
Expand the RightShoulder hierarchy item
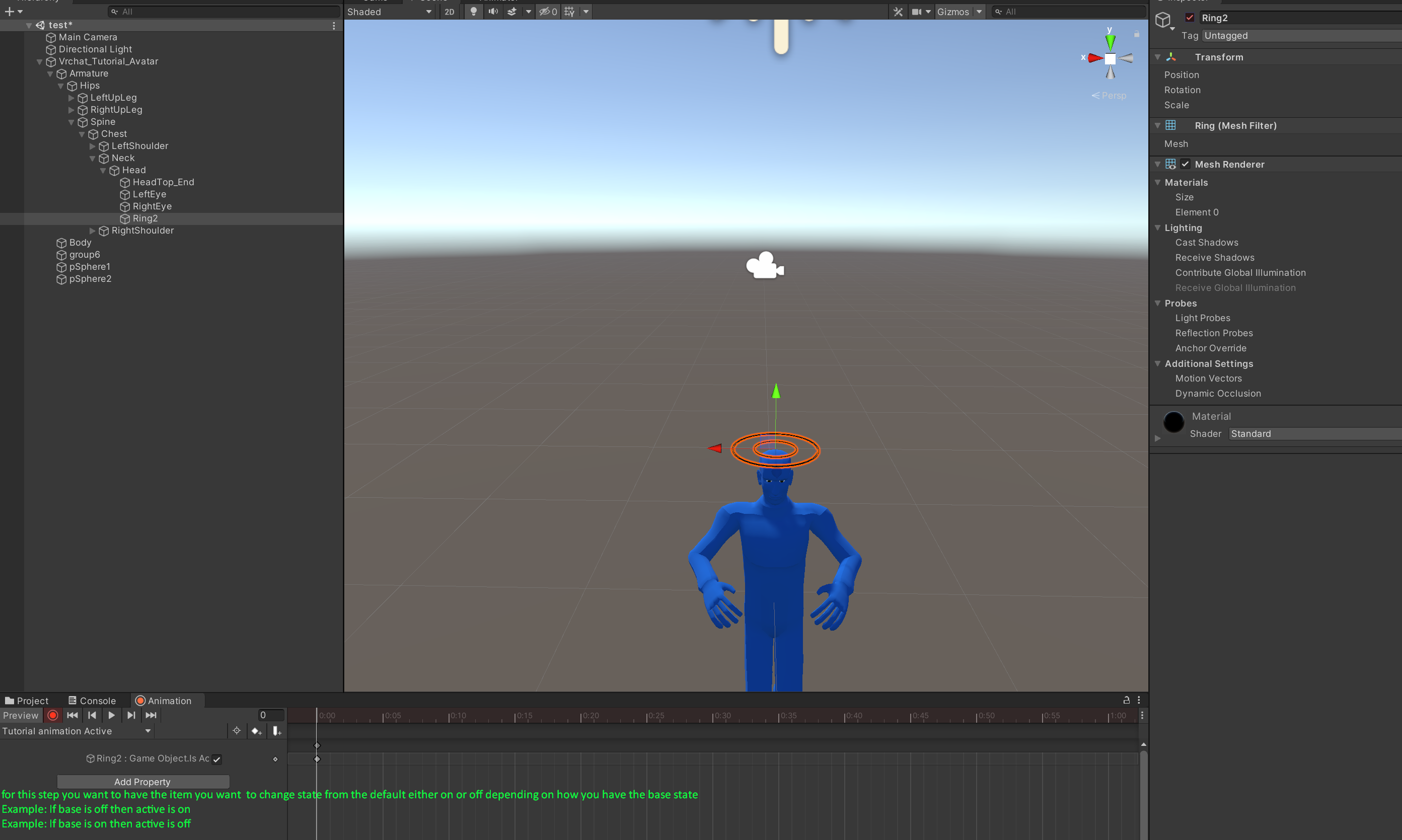[92, 231]
